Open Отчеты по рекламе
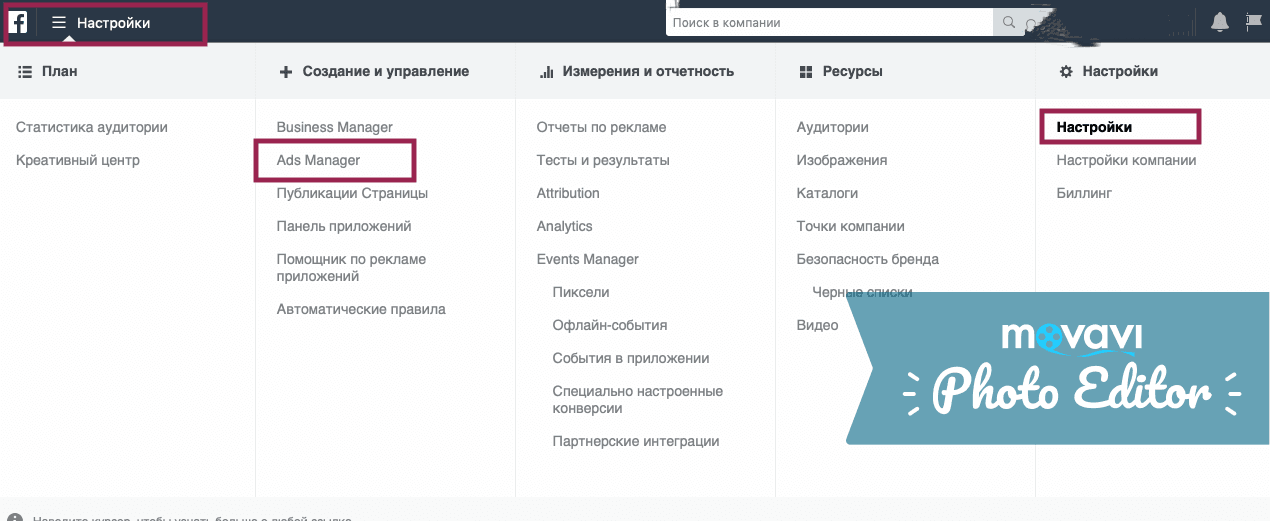Screen dimensions: 1270x521 601,127
